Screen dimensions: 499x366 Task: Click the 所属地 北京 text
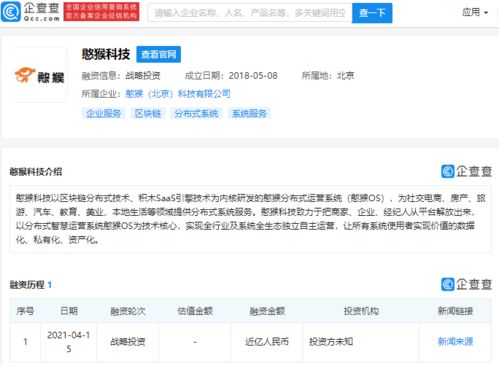tap(328, 76)
